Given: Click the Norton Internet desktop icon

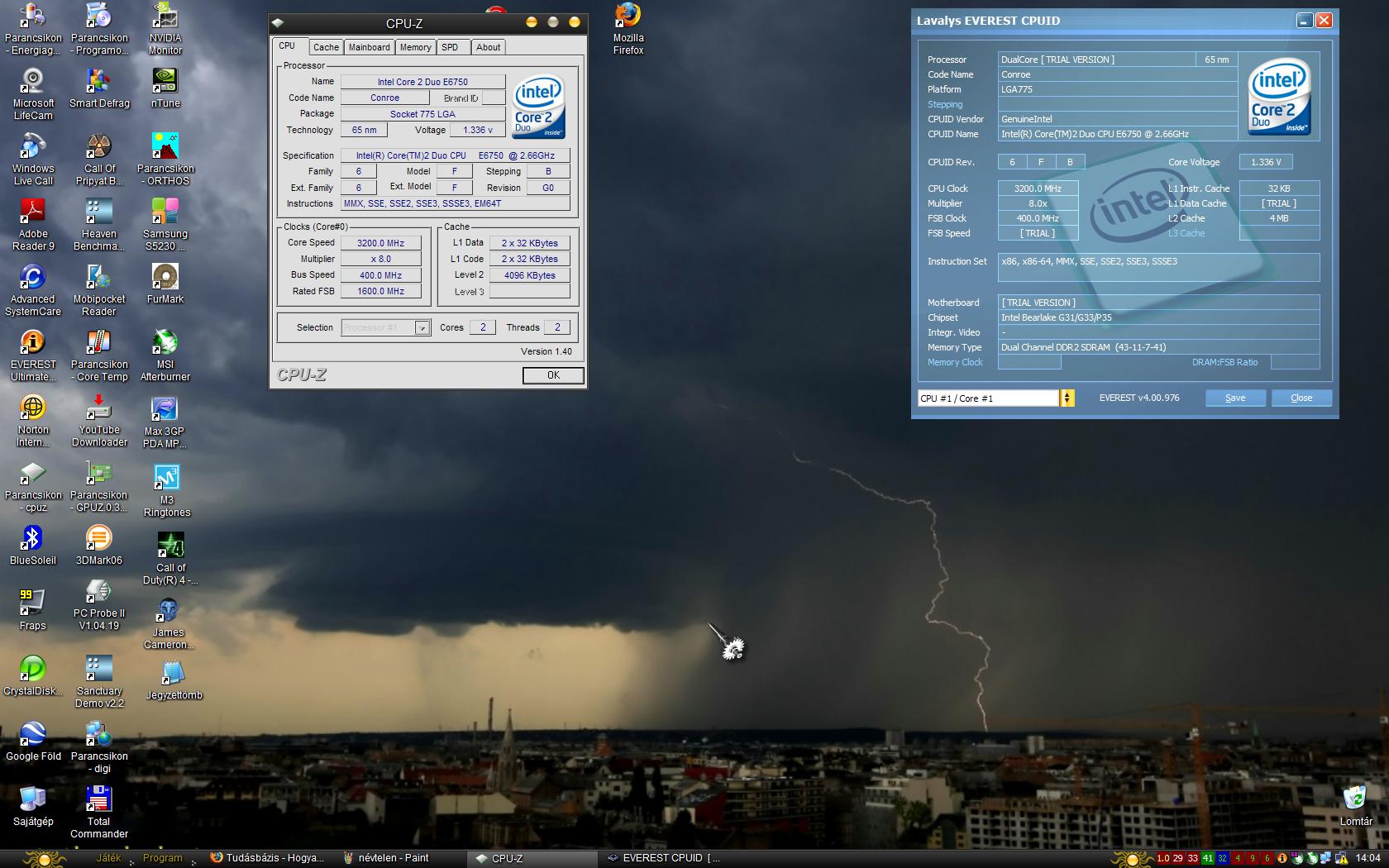Looking at the screenshot, I should (33, 421).
